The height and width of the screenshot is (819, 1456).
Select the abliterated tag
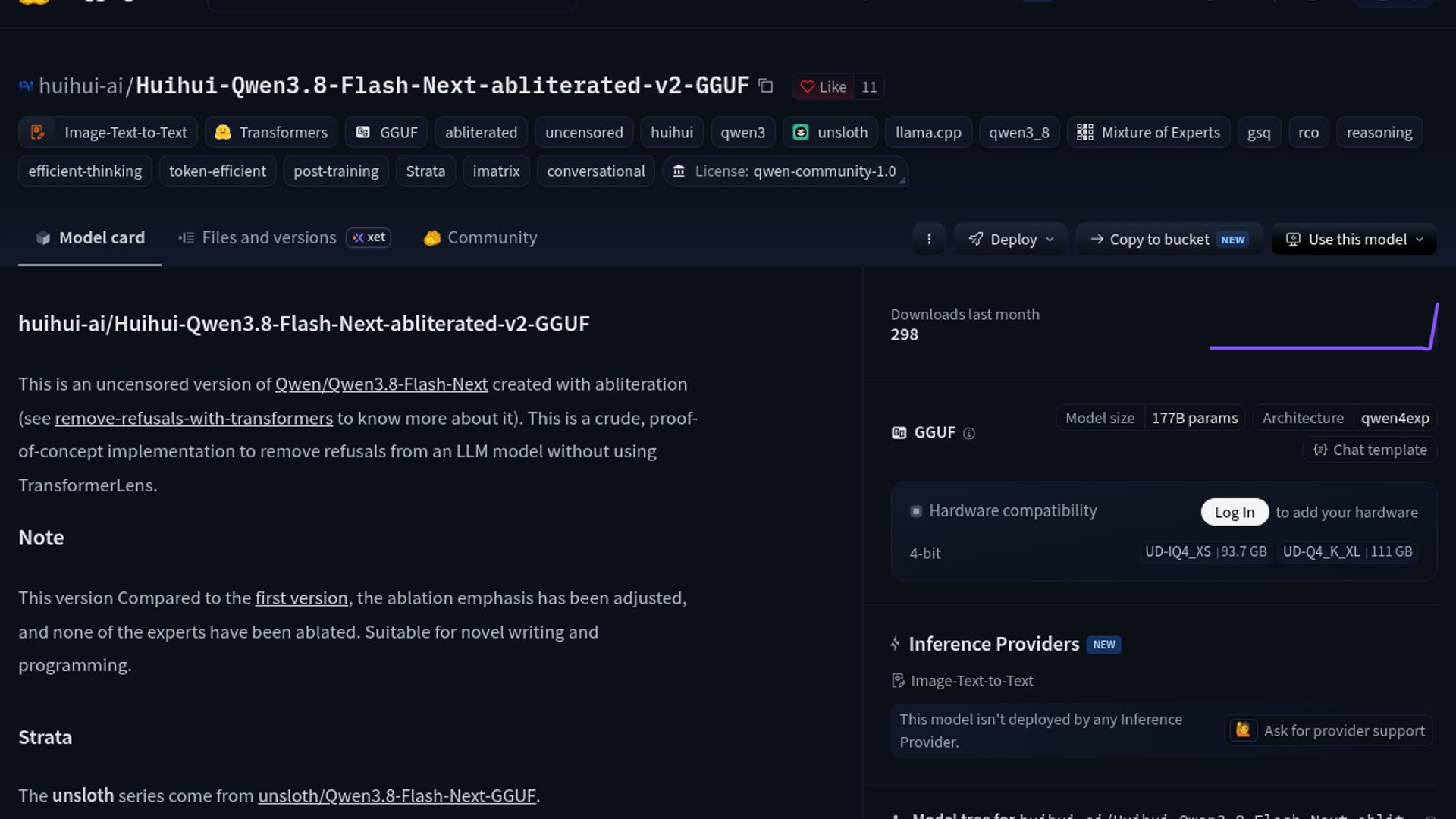tap(481, 132)
